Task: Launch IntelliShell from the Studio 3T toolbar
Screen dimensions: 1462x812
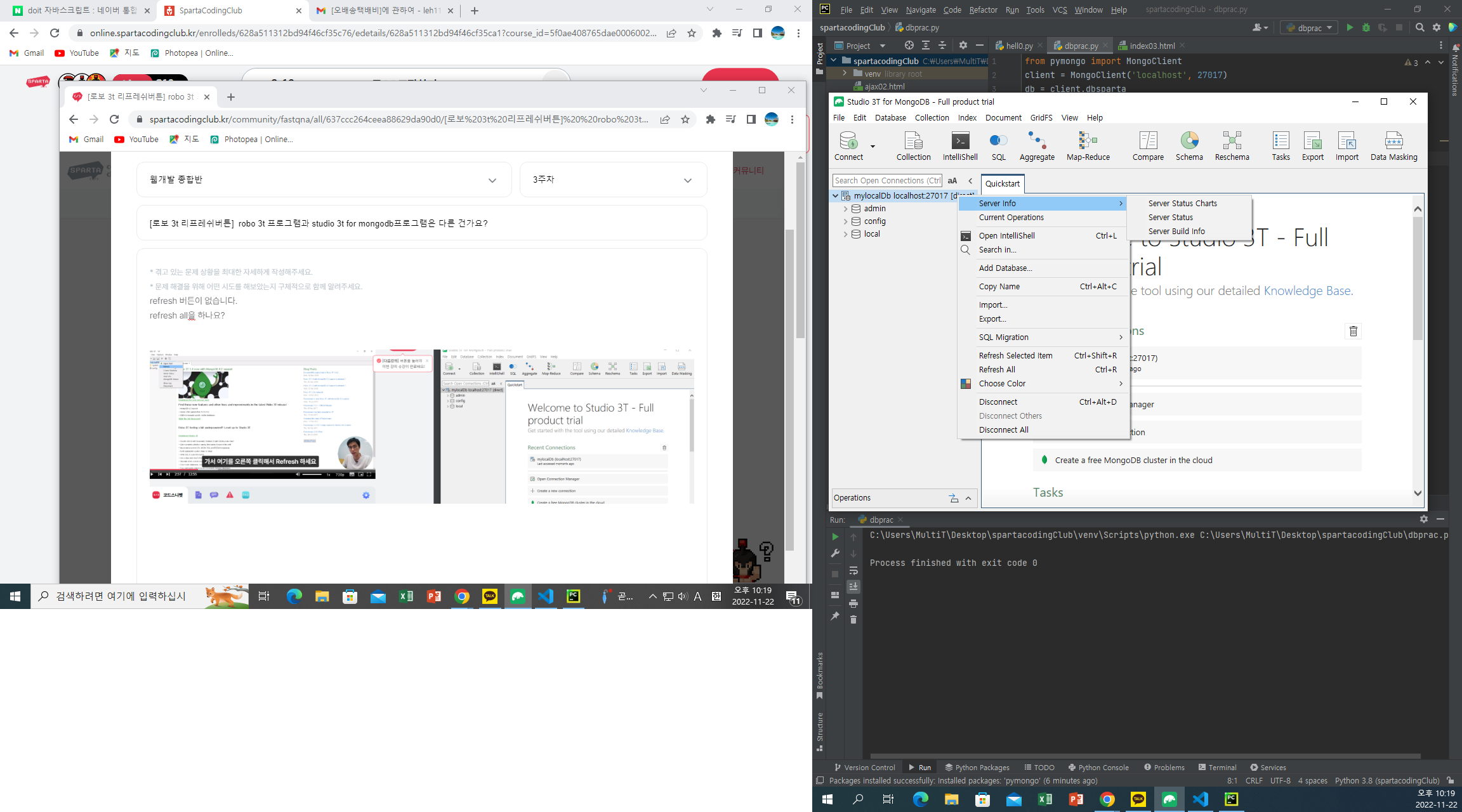Action: click(x=960, y=145)
